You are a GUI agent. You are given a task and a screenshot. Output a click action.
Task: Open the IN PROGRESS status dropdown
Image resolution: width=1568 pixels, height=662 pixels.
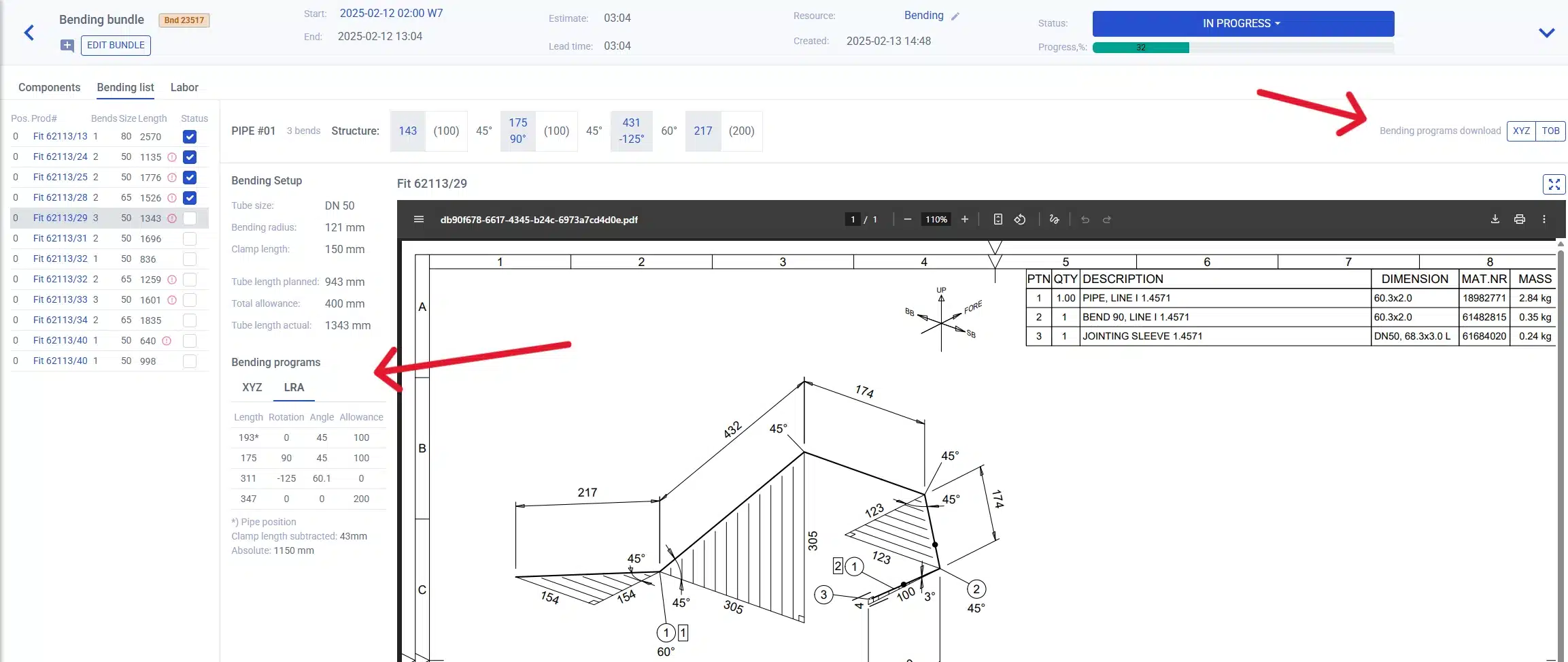(1242, 23)
